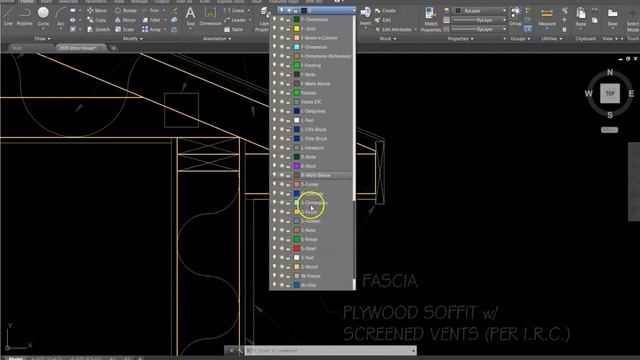Image resolution: width=640 pixels, height=360 pixels.
Task: Expand the Modify panel
Action: click(x=133, y=39)
